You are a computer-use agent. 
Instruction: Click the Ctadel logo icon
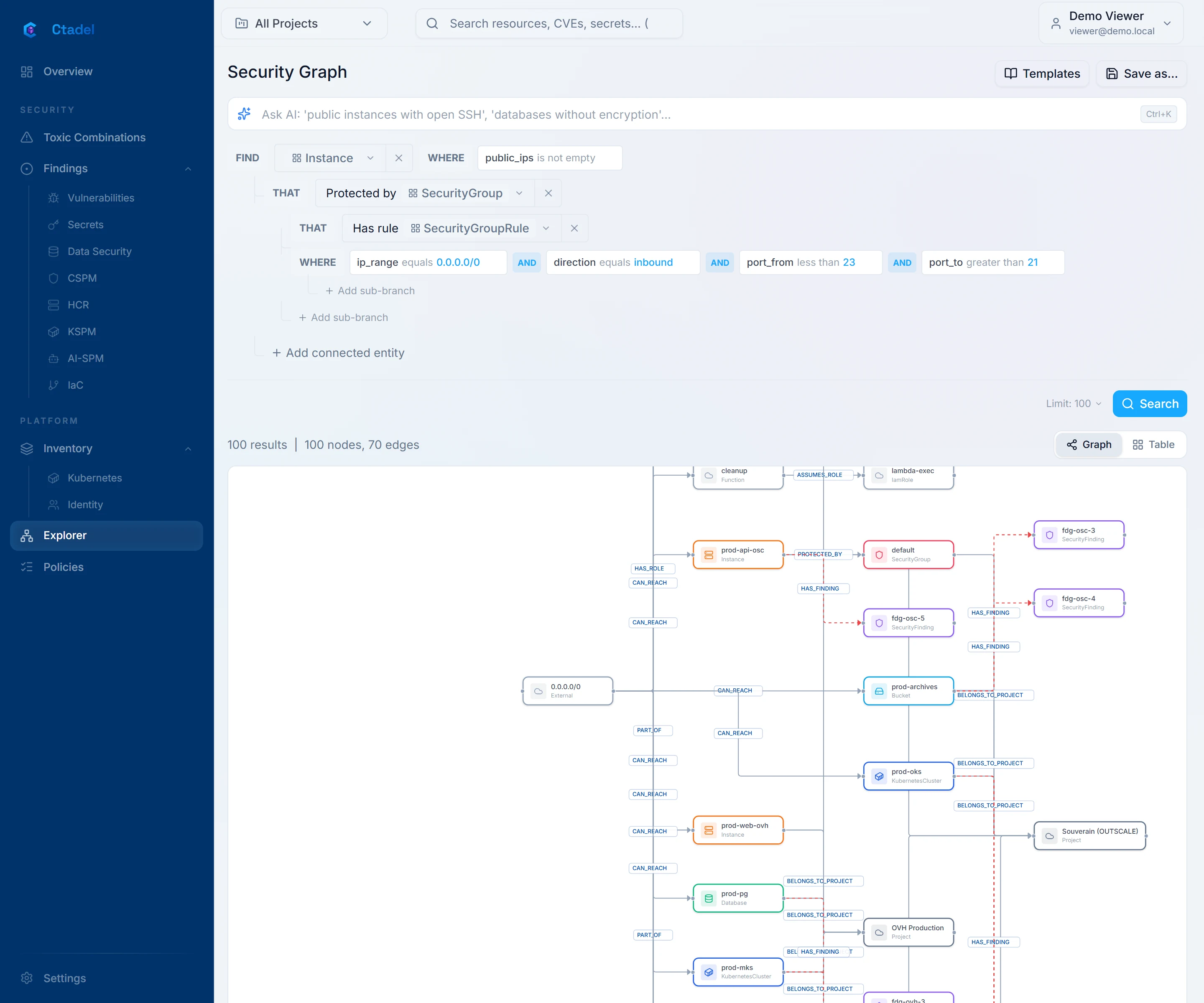click(30, 29)
